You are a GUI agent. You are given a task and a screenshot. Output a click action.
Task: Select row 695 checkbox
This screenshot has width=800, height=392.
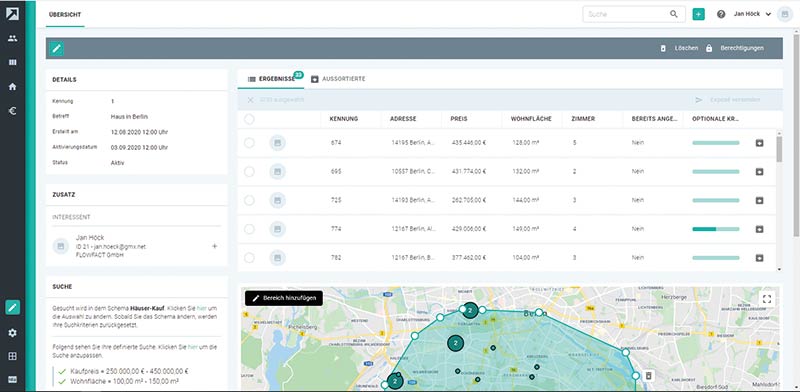[249, 172]
